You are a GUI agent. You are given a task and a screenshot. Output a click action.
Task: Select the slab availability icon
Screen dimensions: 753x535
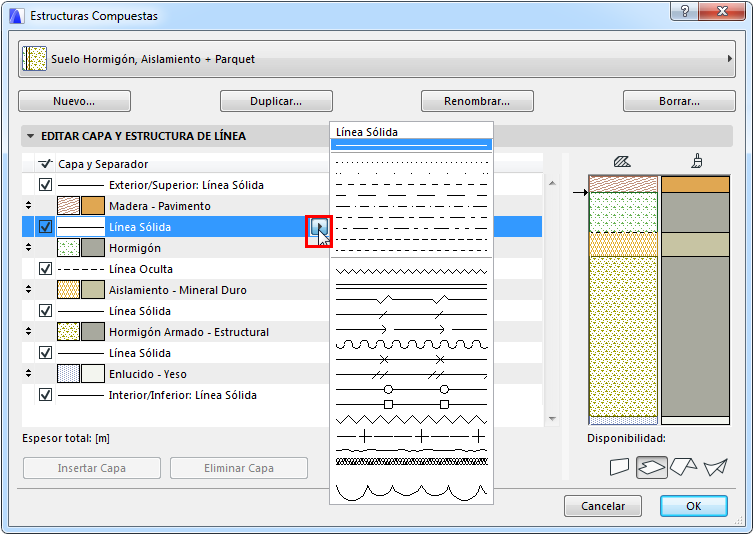(x=651, y=467)
